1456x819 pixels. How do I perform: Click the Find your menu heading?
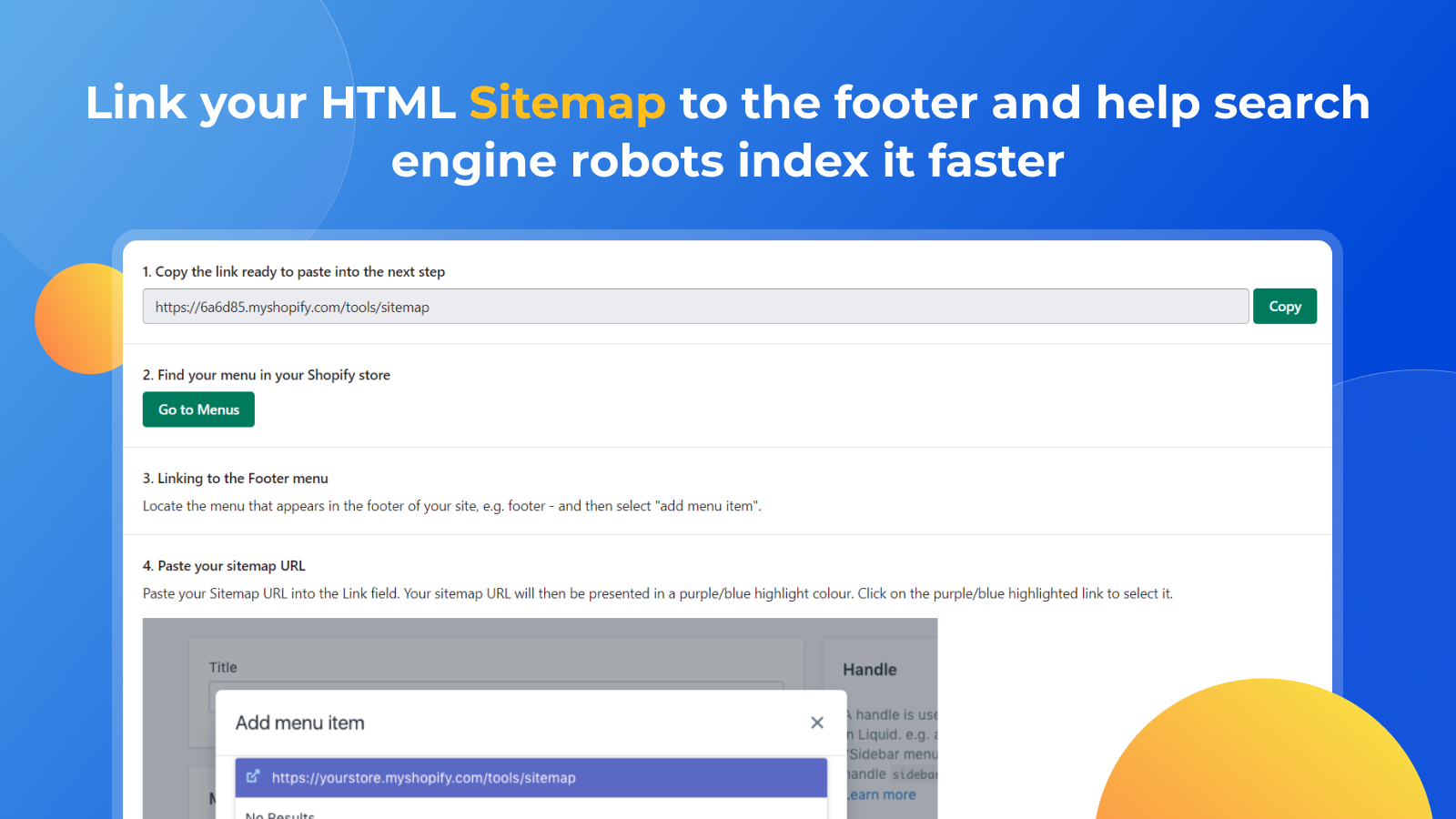point(266,374)
